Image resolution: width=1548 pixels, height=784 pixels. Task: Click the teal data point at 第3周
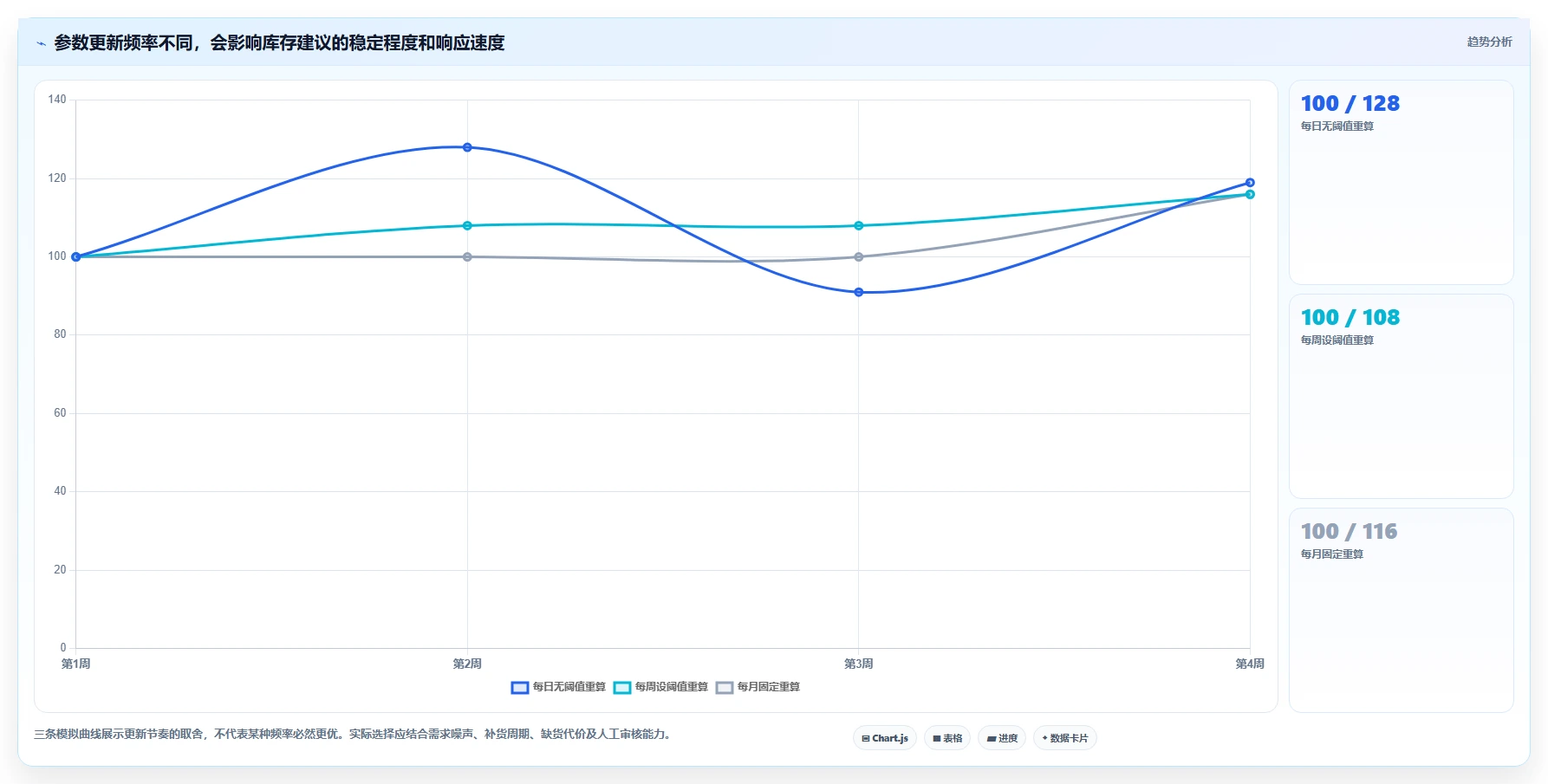pyautogui.click(x=859, y=226)
